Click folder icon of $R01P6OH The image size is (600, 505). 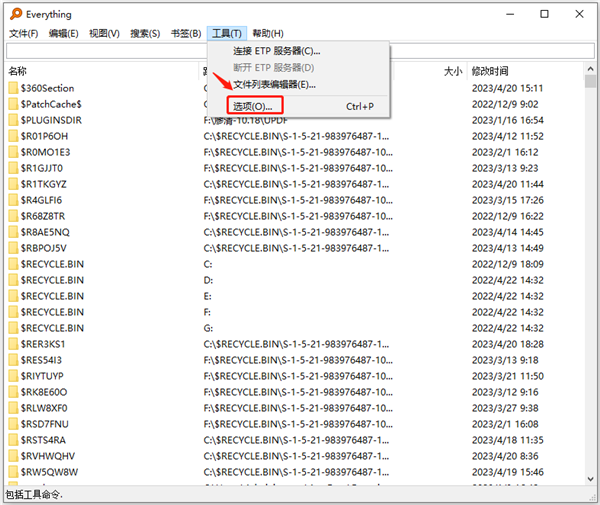(x=13, y=136)
